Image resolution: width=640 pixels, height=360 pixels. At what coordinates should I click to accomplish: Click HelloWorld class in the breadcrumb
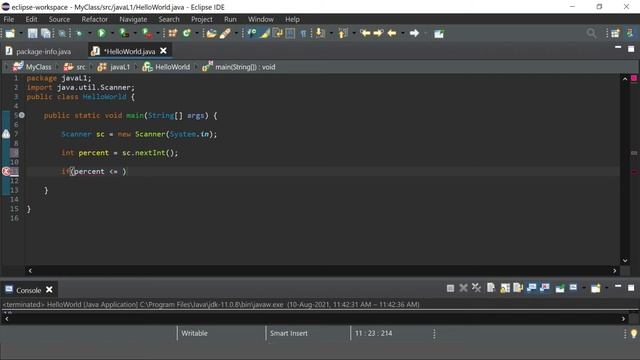[x=172, y=67]
